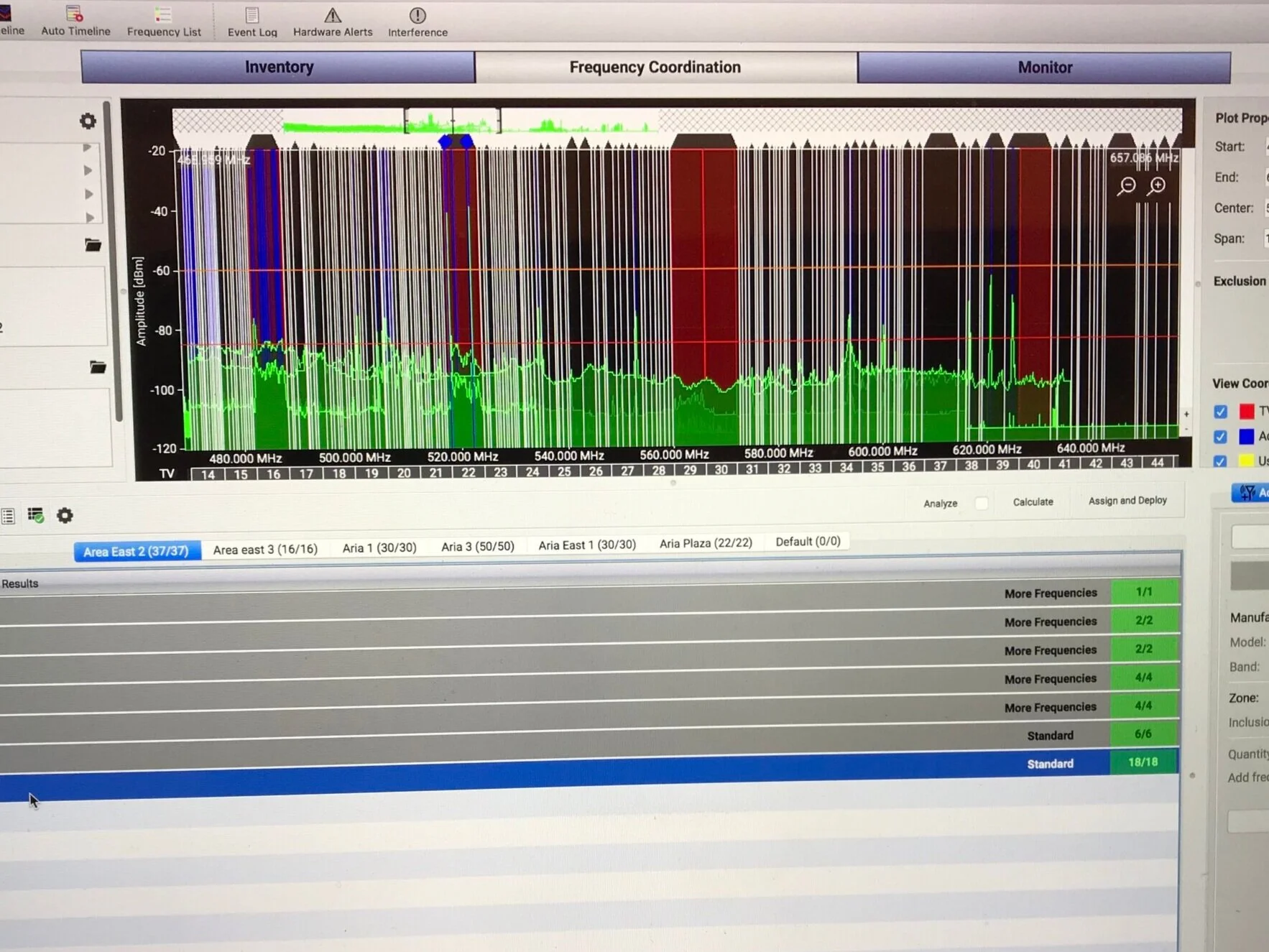The width and height of the screenshot is (1269, 952).
Task: Select the Area east 3 (16/16) tab
Action: (265, 549)
